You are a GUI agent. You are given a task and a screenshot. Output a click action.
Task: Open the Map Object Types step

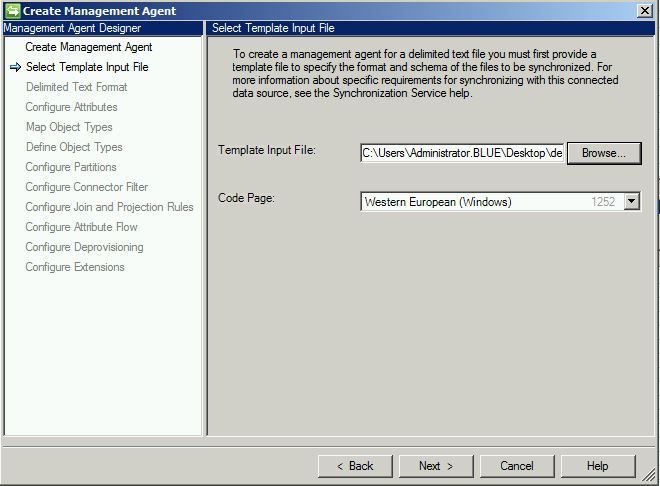click(69, 127)
